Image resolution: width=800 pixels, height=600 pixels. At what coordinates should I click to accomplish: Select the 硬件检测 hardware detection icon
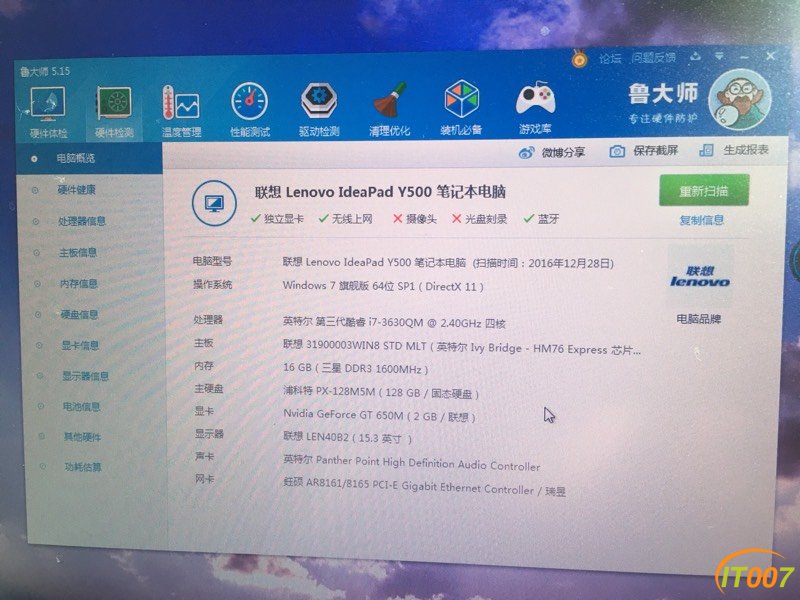[x=114, y=112]
